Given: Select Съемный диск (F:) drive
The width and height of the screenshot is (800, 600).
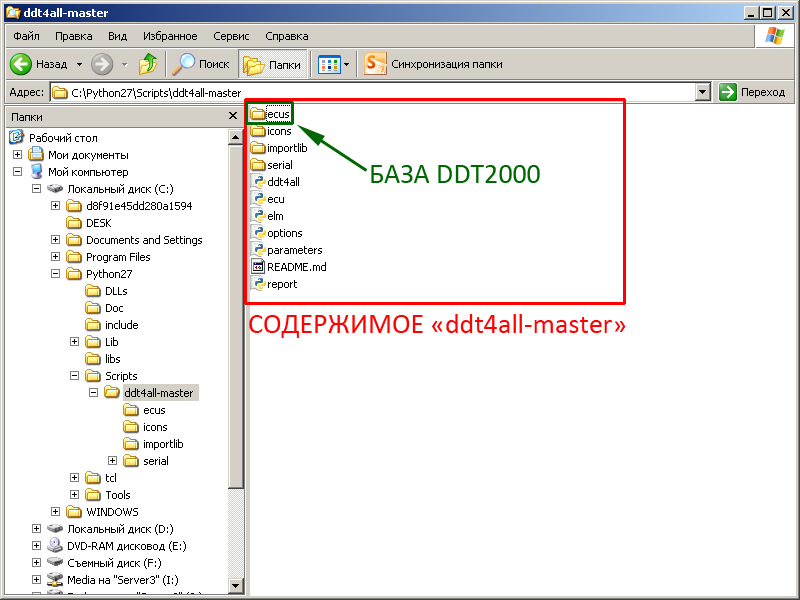Looking at the screenshot, I should click(x=105, y=563).
